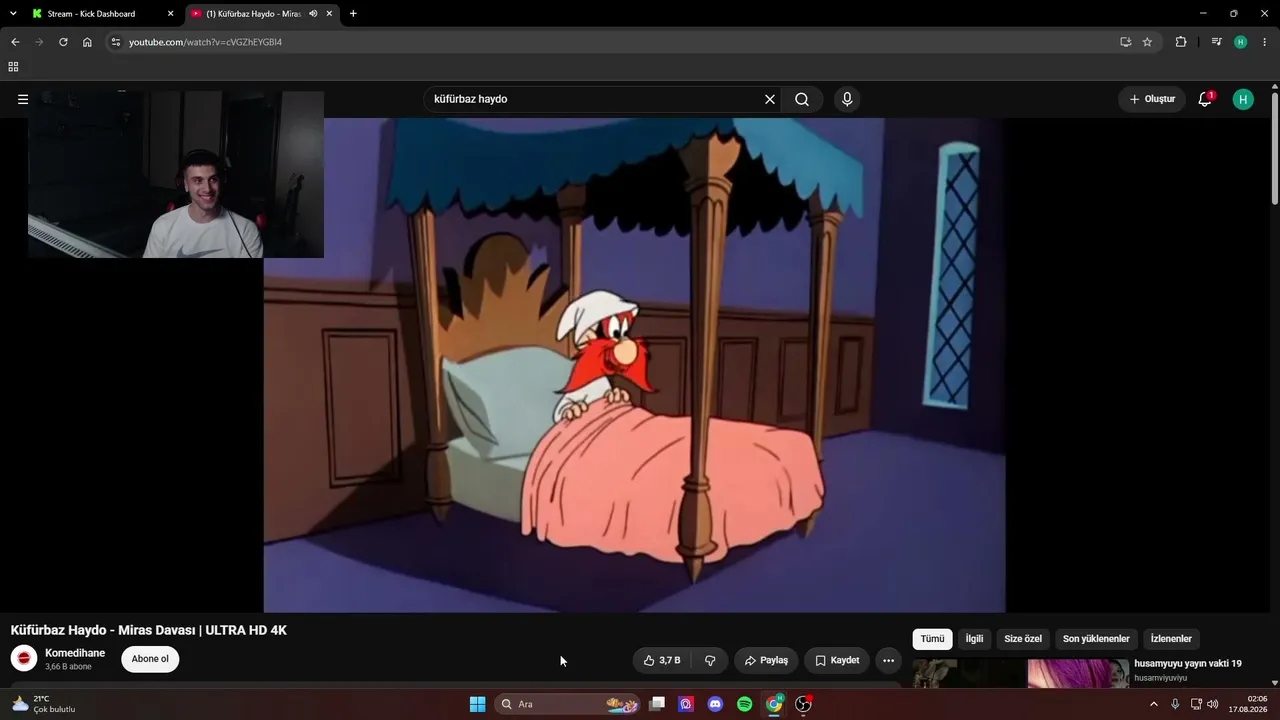Open YouTube notifications bell
This screenshot has height=720, width=1280.
click(1205, 99)
